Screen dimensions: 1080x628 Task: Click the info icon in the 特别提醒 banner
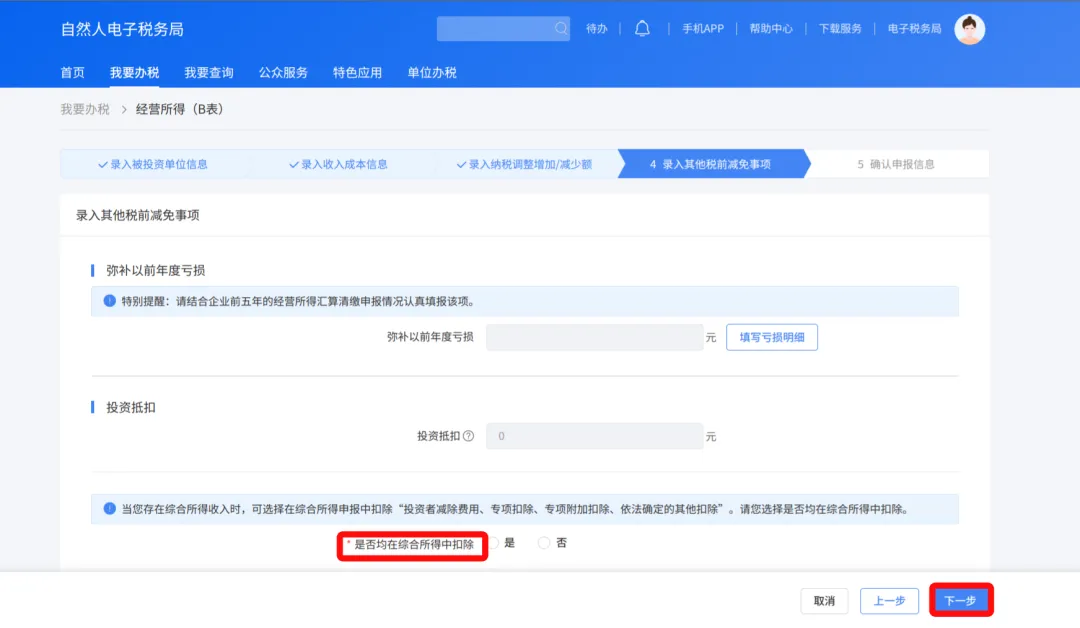pyautogui.click(x=108, y=300)
